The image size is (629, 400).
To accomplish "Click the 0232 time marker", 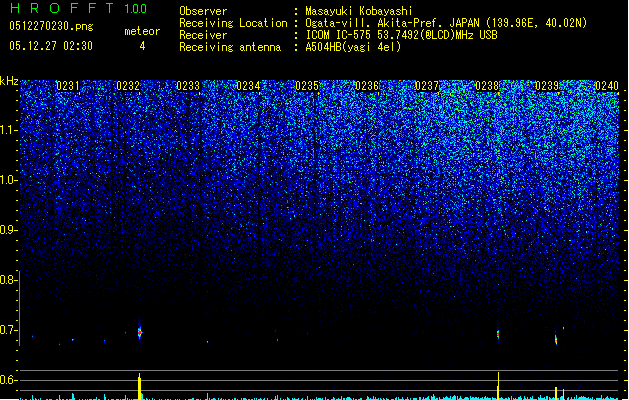I will pyautogui.click(x=128, y=86).
